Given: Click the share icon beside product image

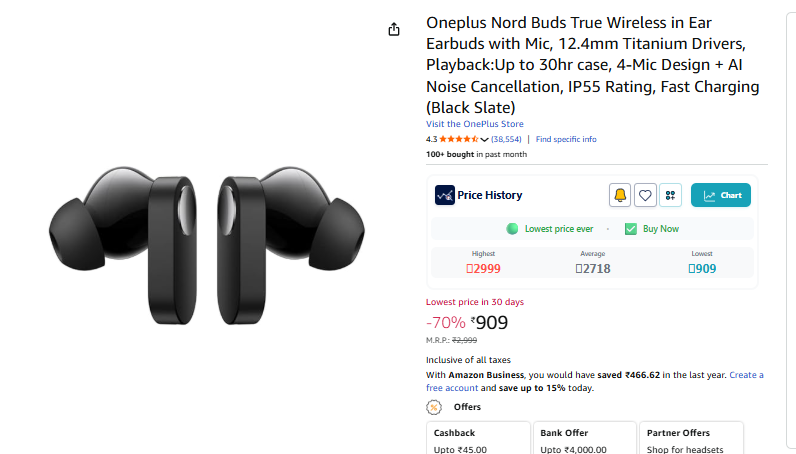Looking at the screenshot, I should [394, 29].
